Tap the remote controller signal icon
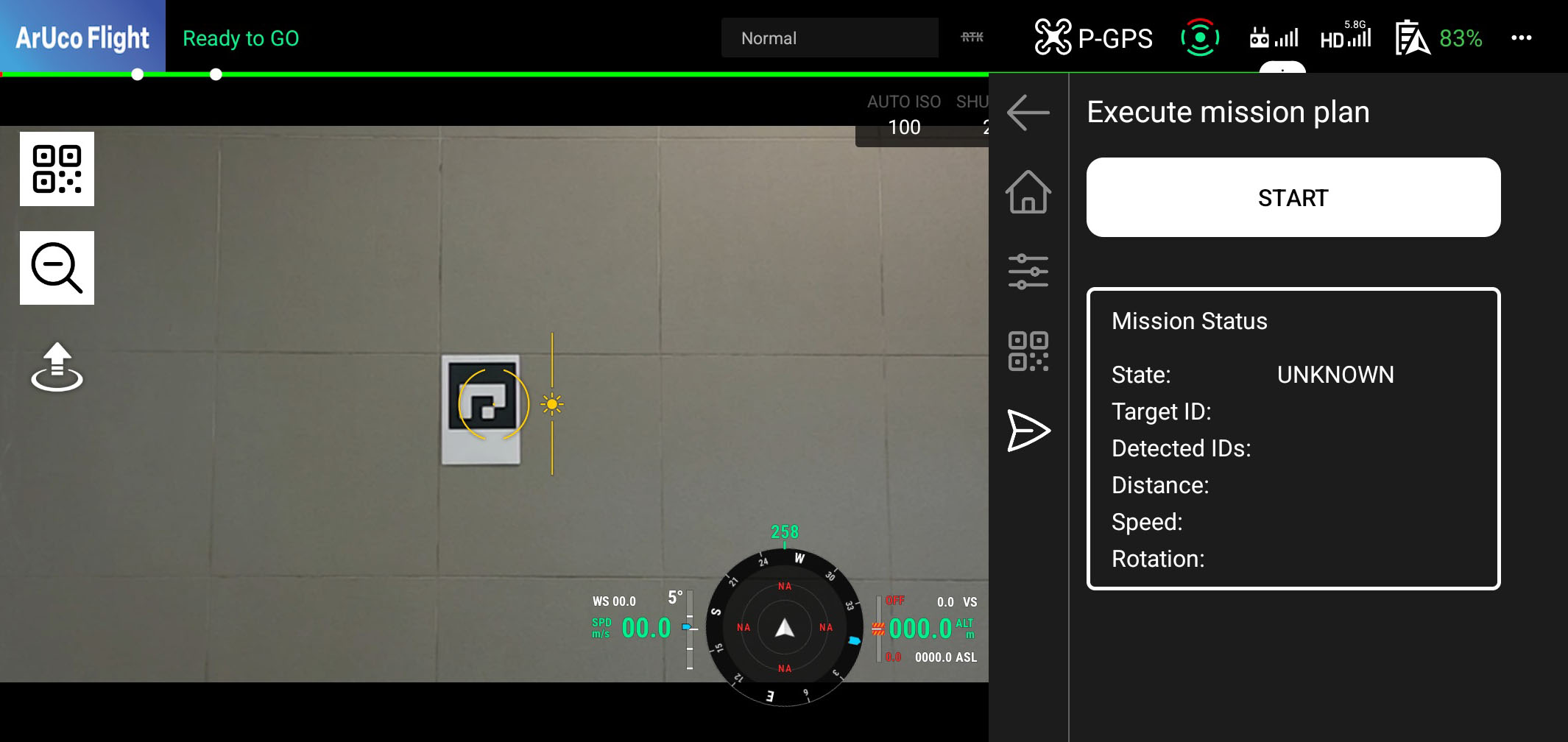The image size is (1568, 742). pos(1274,38)
